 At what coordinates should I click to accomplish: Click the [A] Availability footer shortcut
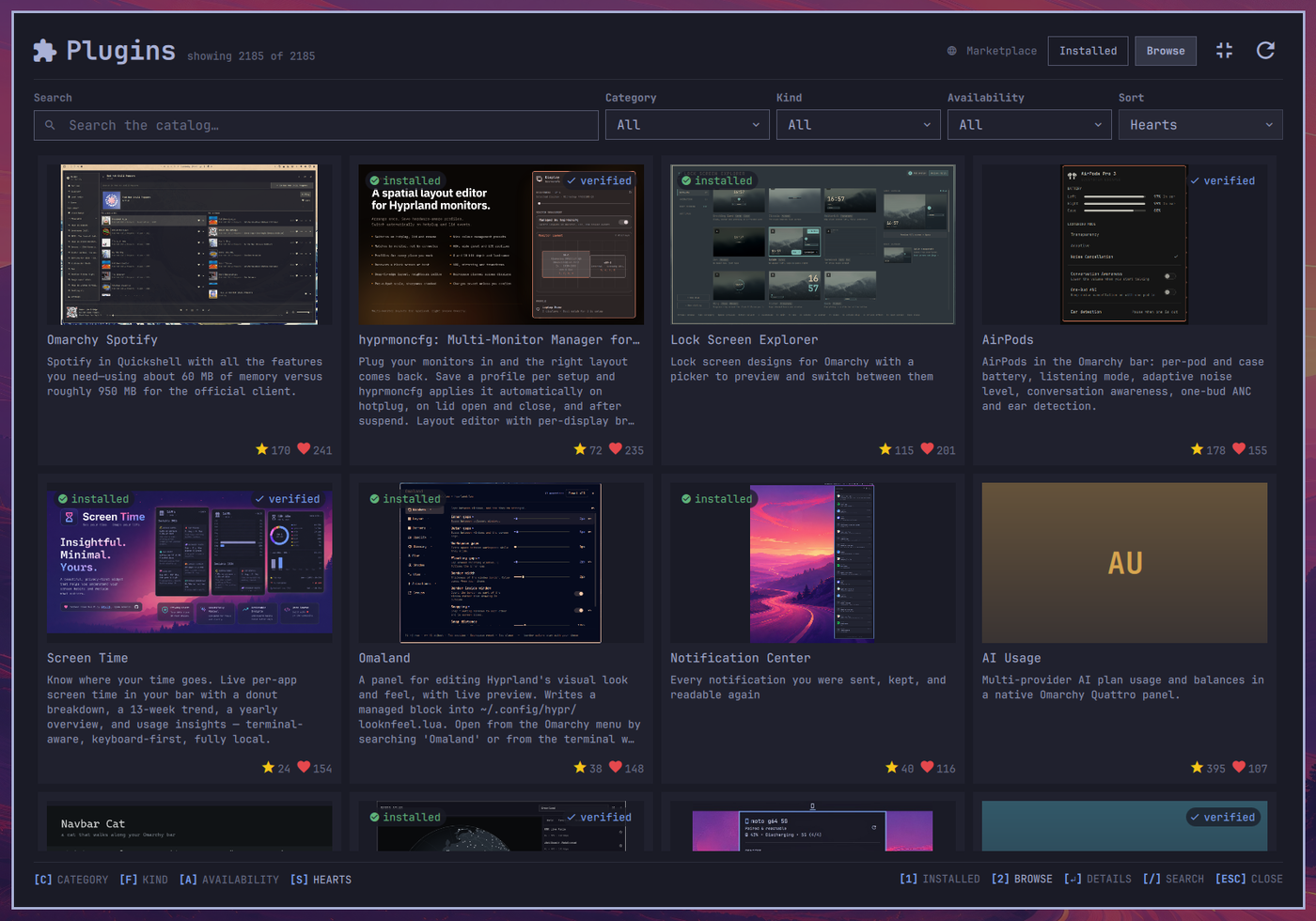coord(229,880)
